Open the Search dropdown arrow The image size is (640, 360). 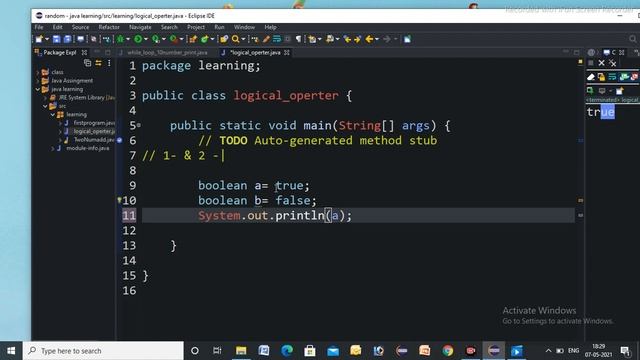[243, 39]
